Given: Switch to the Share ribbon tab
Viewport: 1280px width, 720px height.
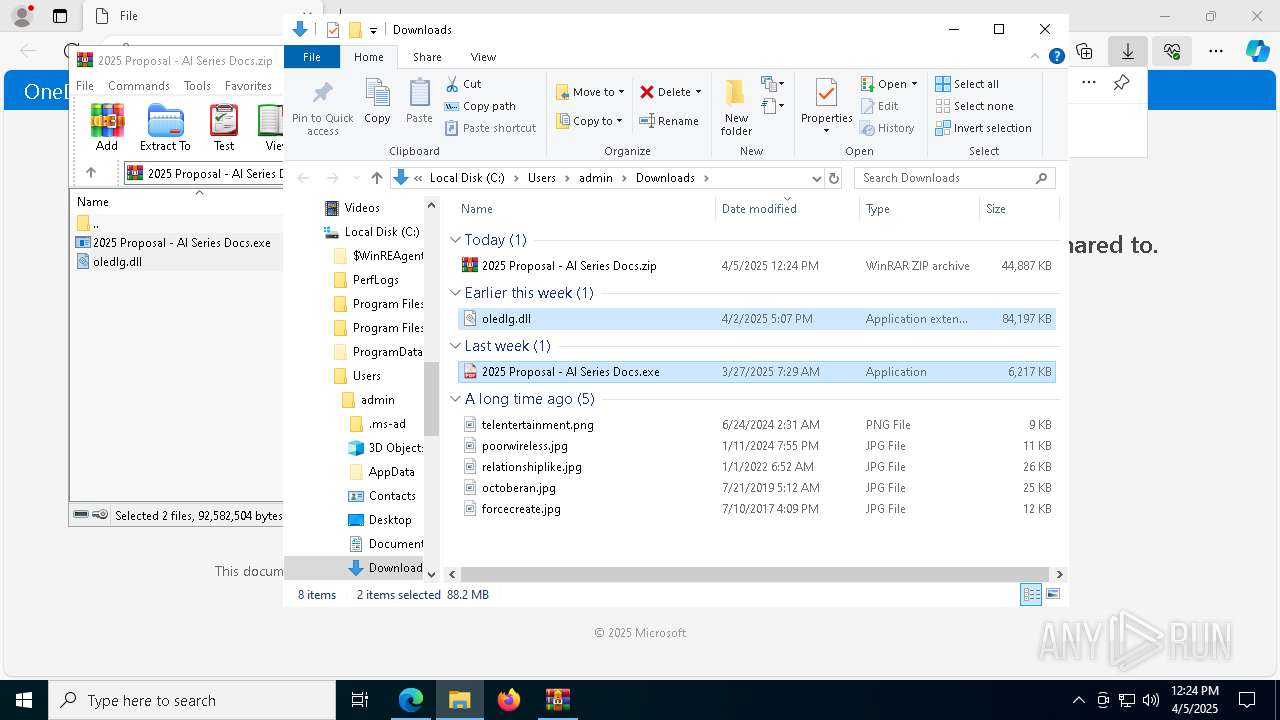Looking at the screenshot, I should (427, 57).
